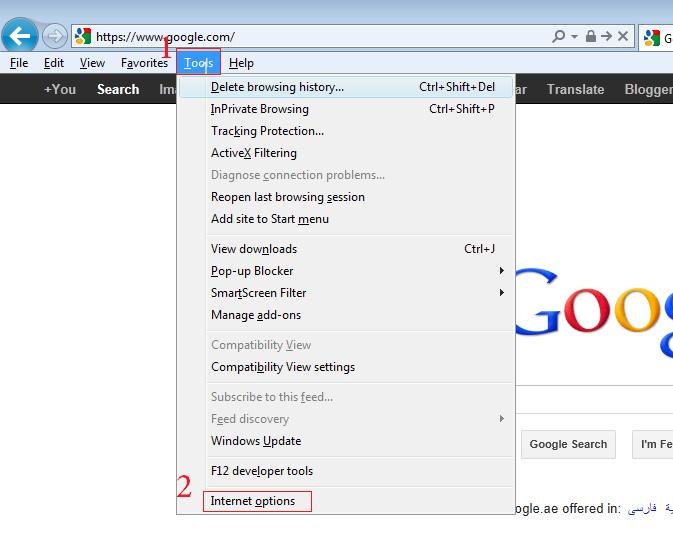
Task: Select Tracking Protection...
Action: point(346,131)
